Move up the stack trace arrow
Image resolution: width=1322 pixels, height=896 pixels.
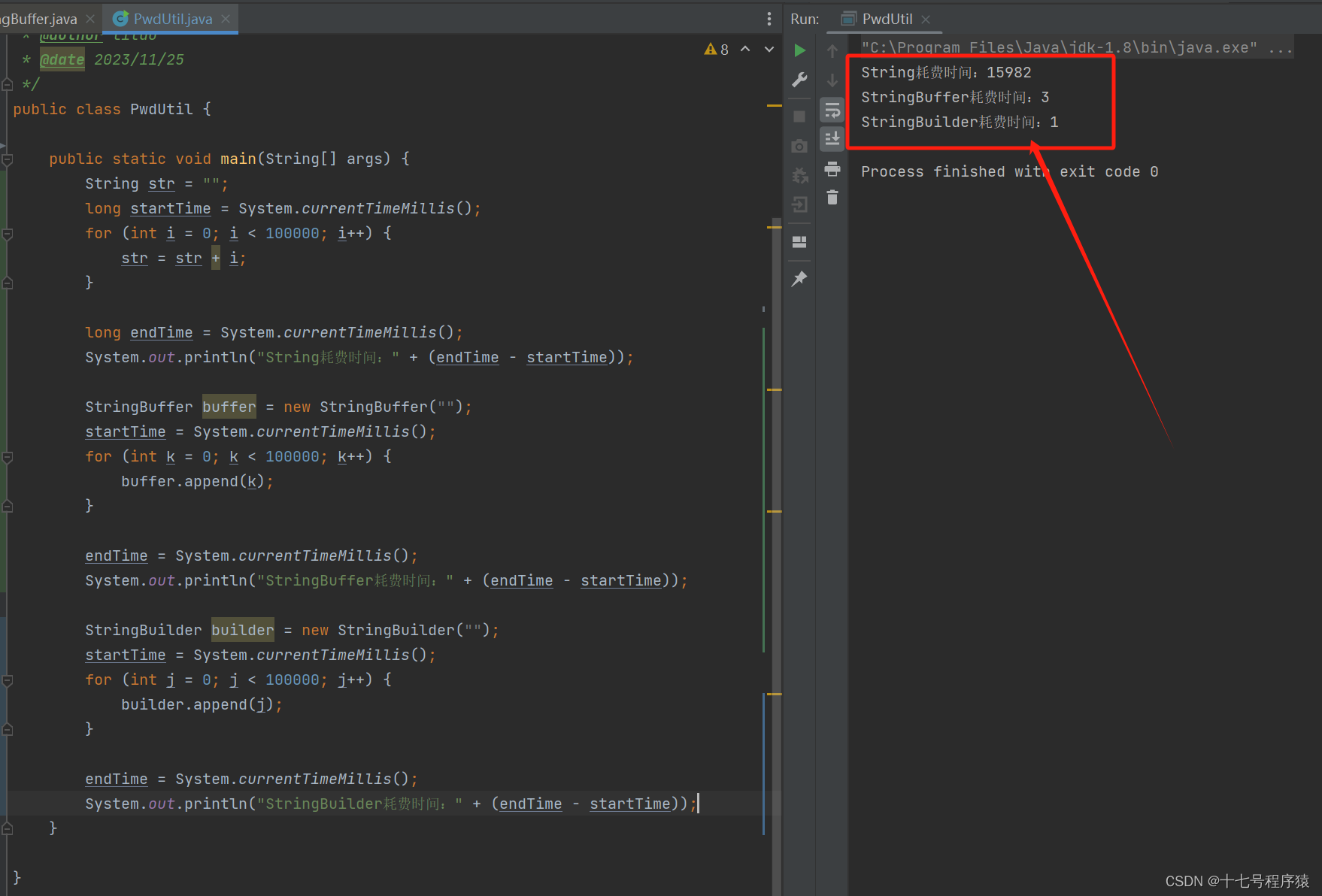coord(832,50)
